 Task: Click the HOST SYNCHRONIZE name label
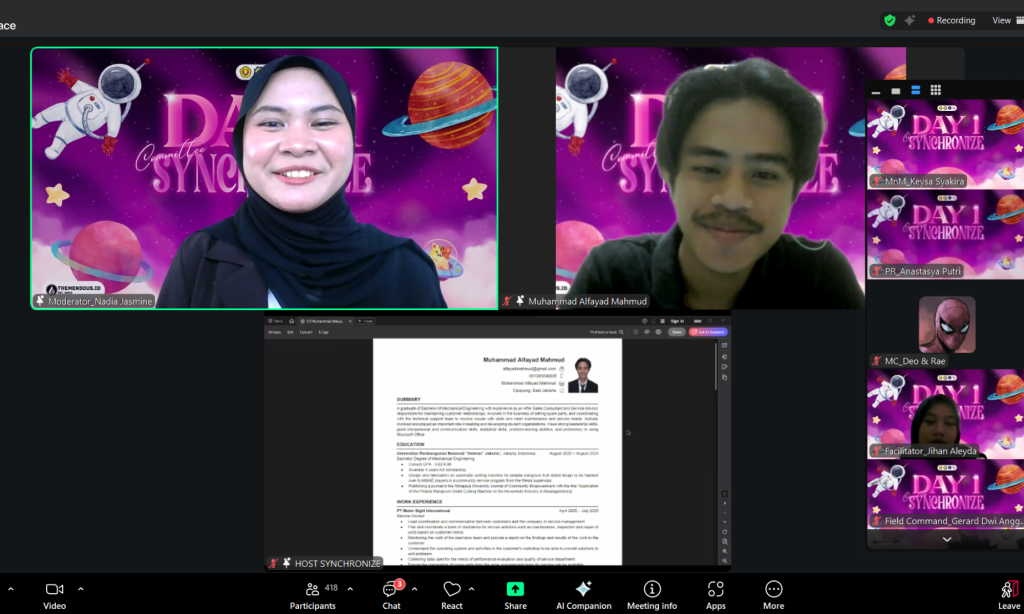click(x=337, y=563)
